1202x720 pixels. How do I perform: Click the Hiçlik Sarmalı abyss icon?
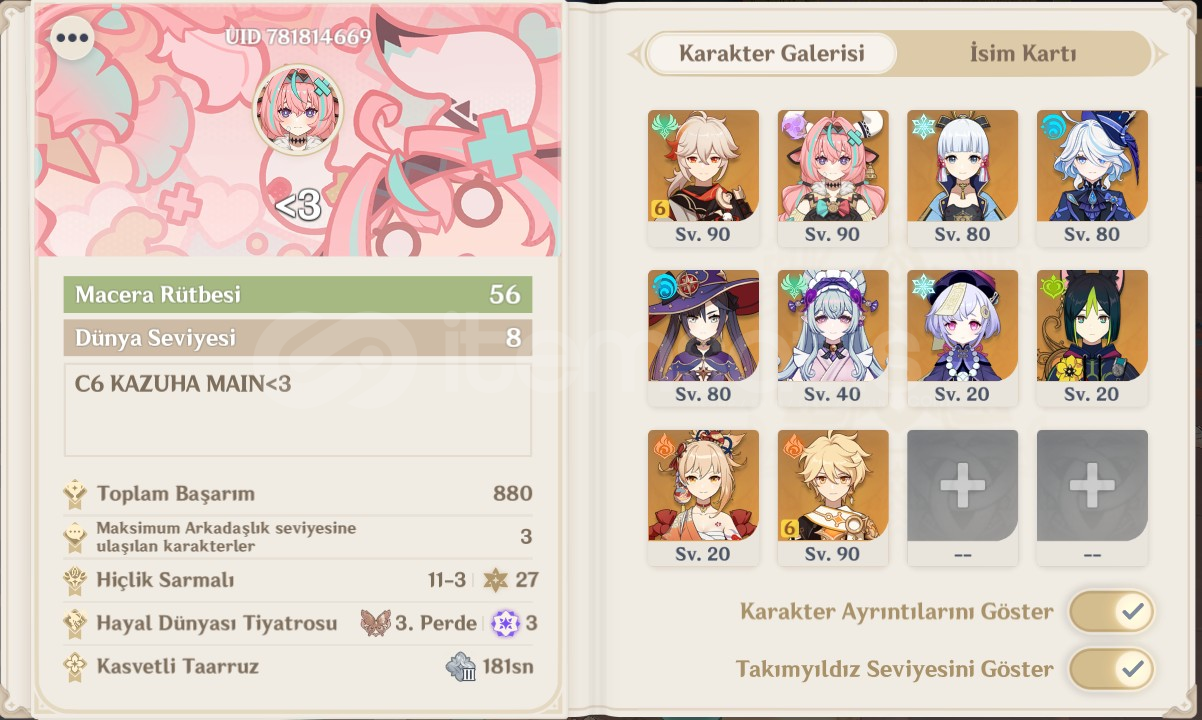pyautogui.click(x=75, y=580)
